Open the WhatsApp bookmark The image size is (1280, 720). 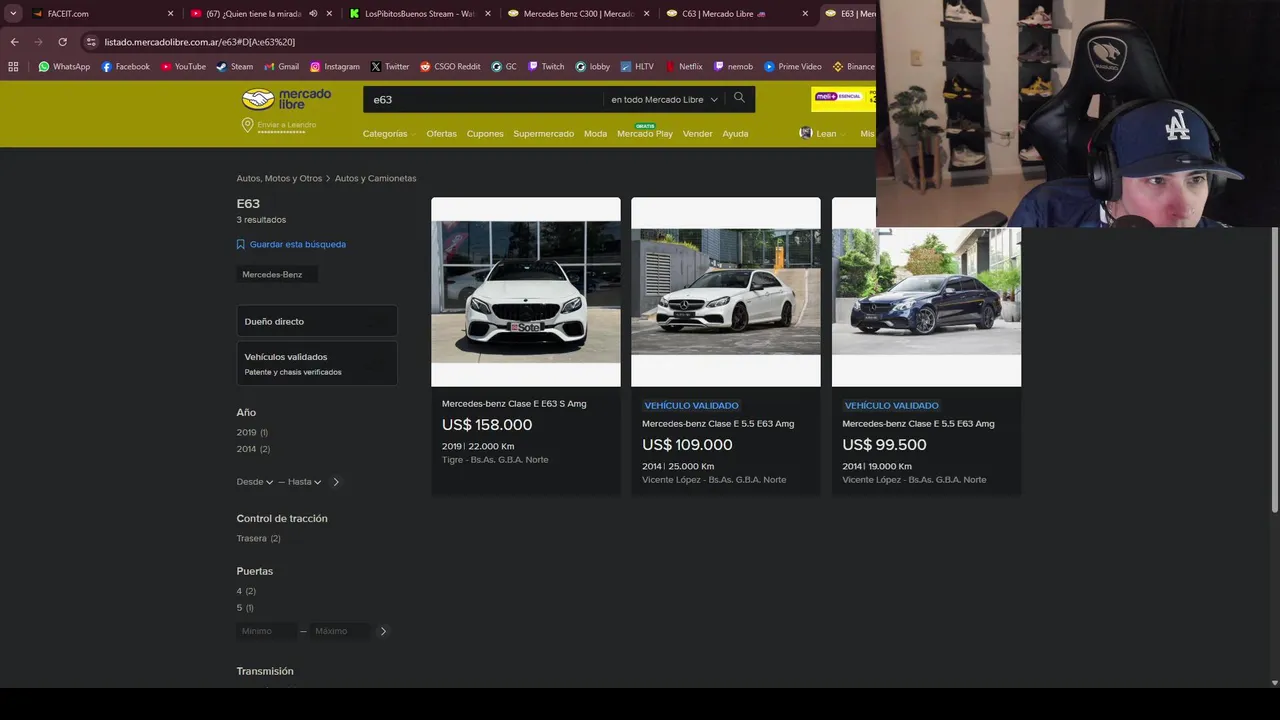(64, 67)
